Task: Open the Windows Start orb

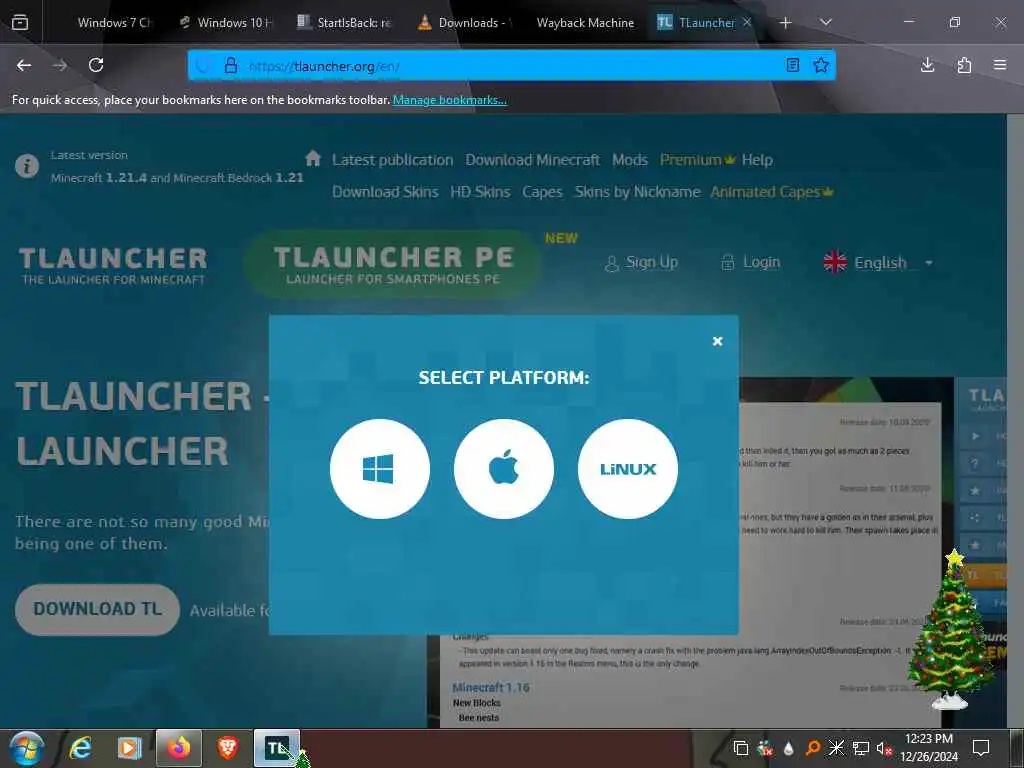Action: click(x=26, y=748)
